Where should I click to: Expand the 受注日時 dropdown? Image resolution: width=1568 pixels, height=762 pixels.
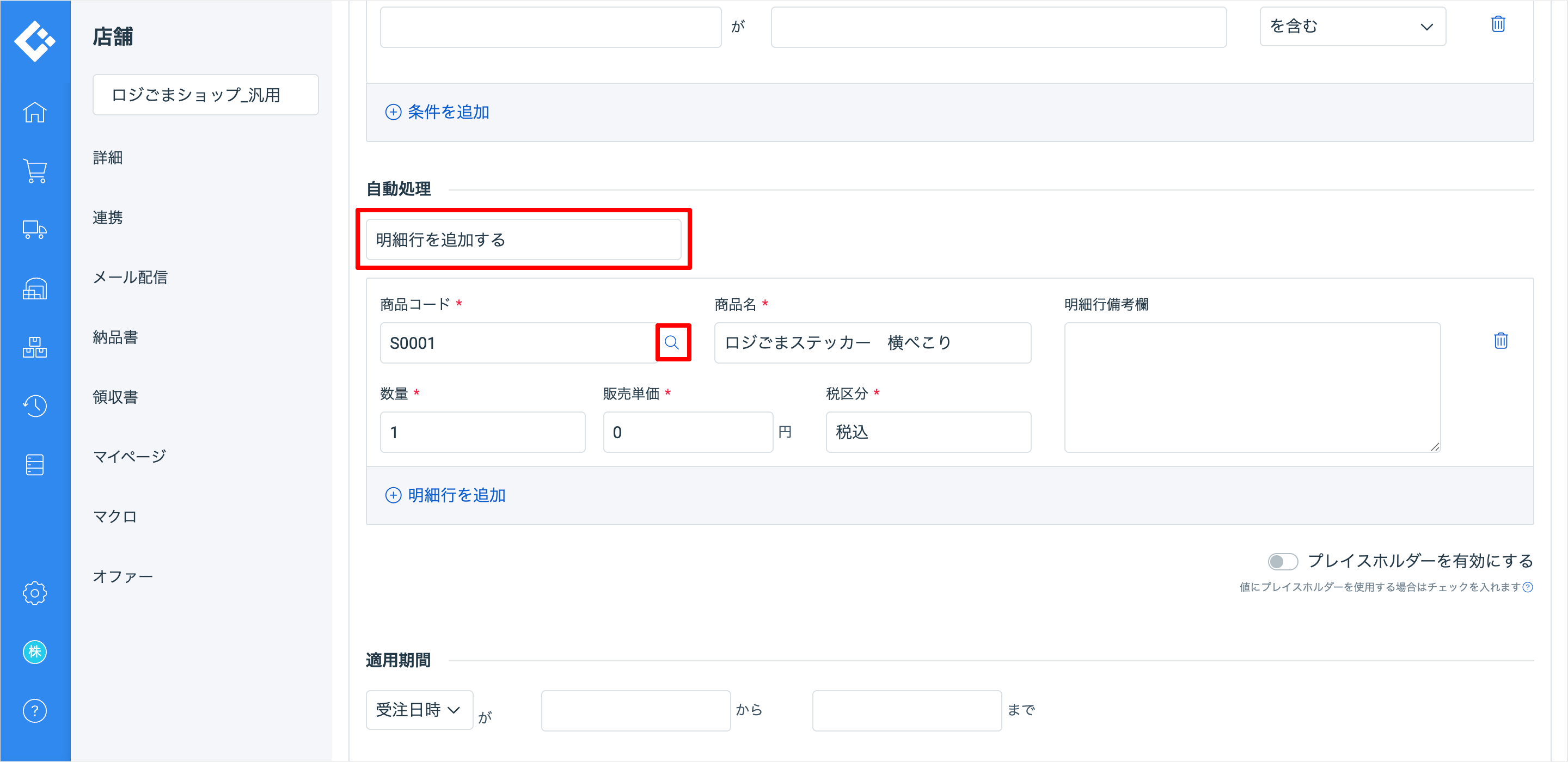(x=419, y=710)
